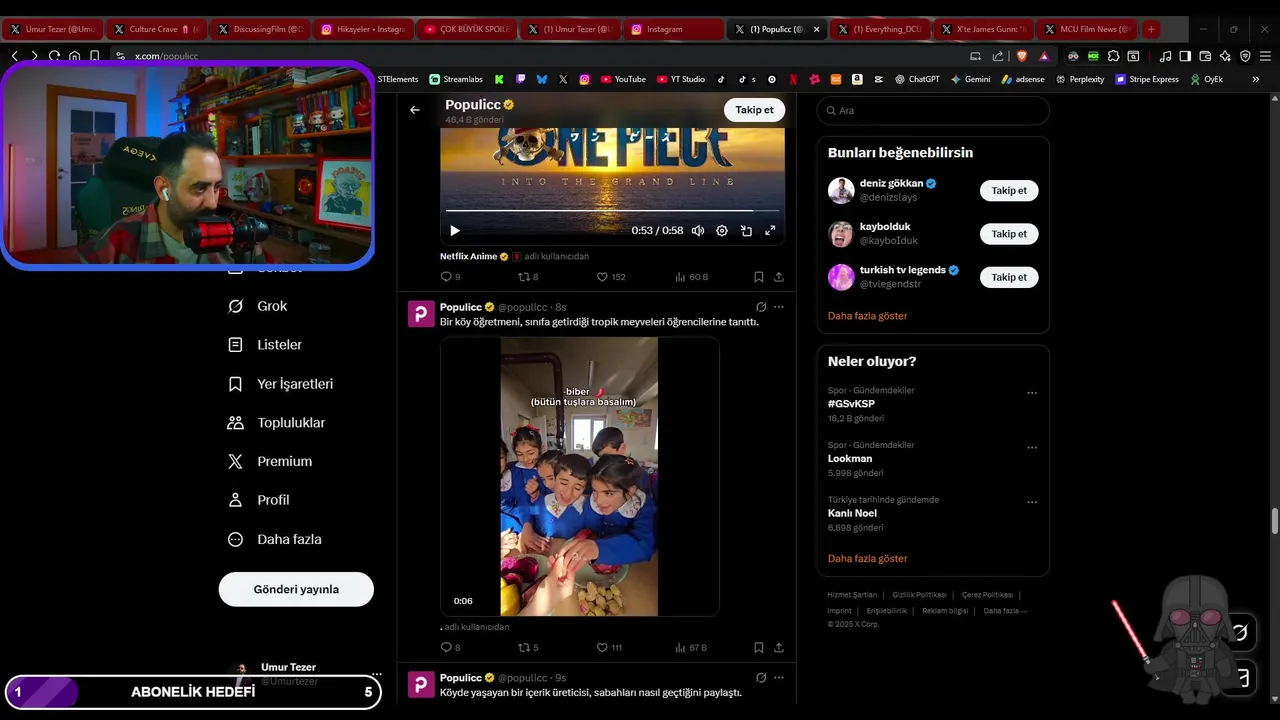Open Grok in the sidebar

[258, 306]
